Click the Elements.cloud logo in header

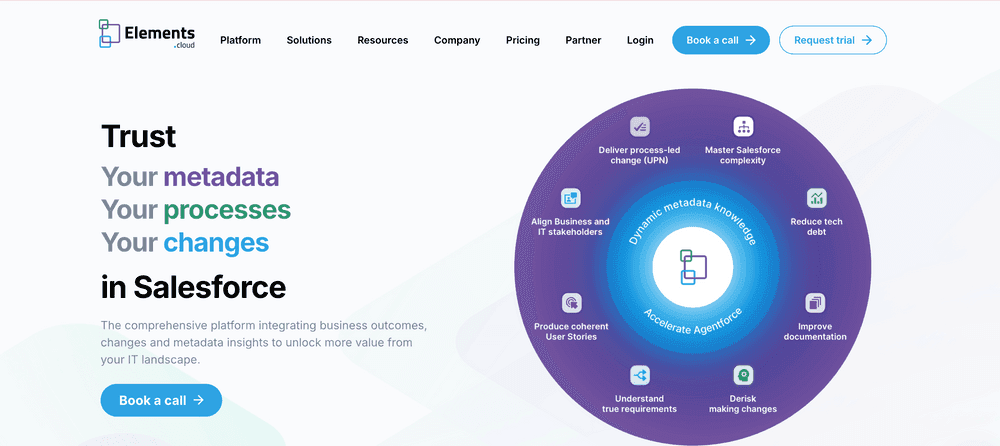147,34
